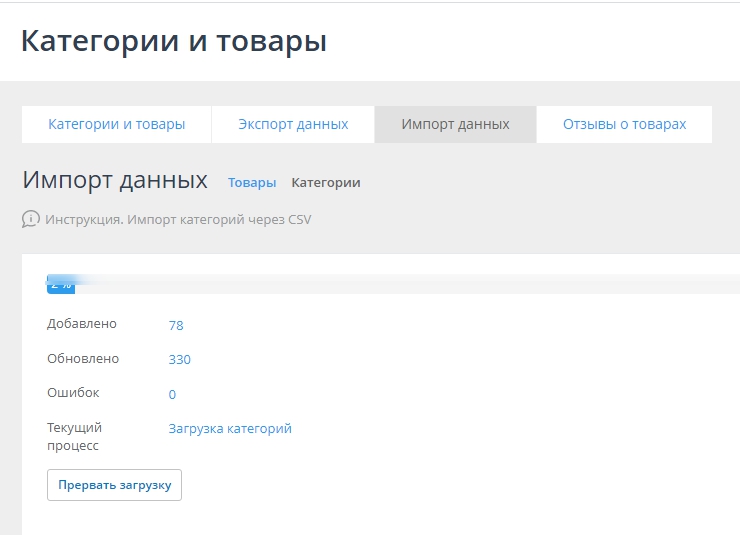This screenshot has width=740, height=535.
Task: Go to the Отзывы о товарах tab
Action: (624, 125)
